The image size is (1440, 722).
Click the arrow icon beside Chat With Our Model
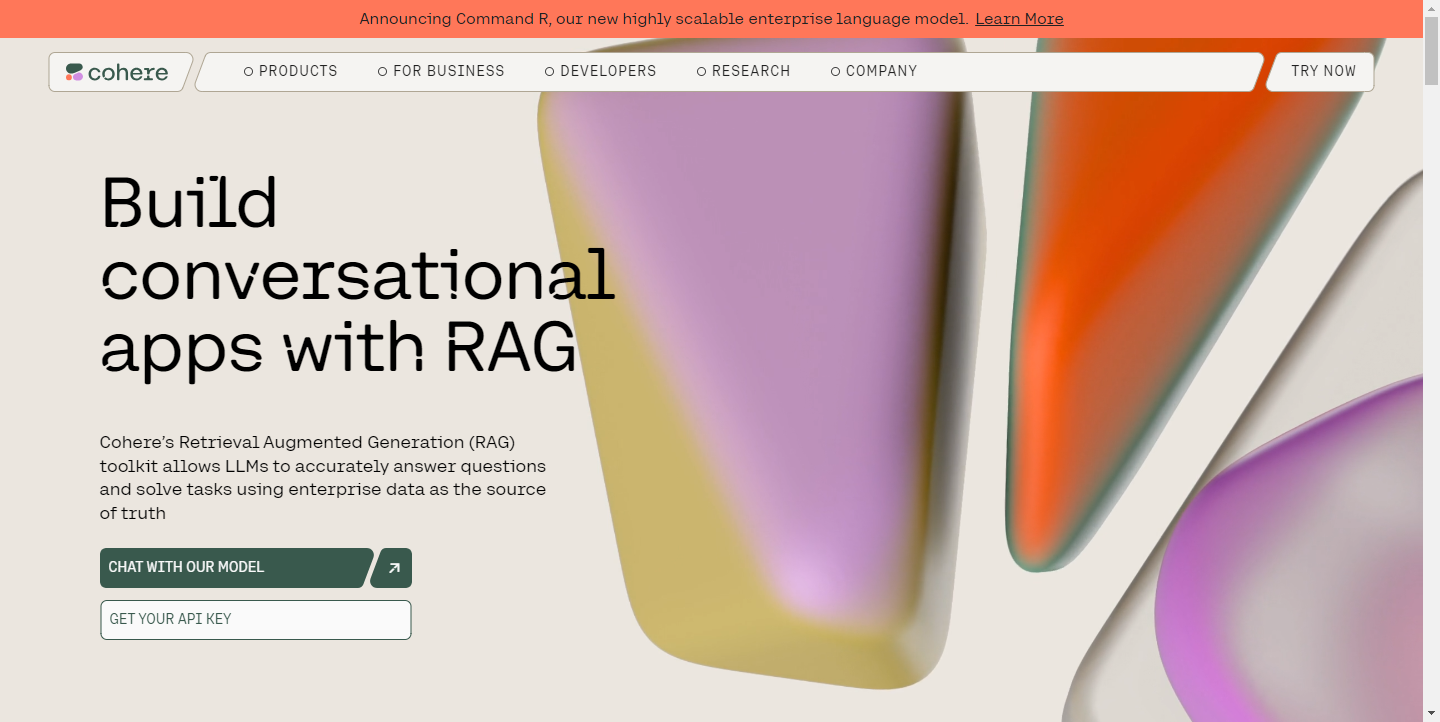tap(393, 568)
